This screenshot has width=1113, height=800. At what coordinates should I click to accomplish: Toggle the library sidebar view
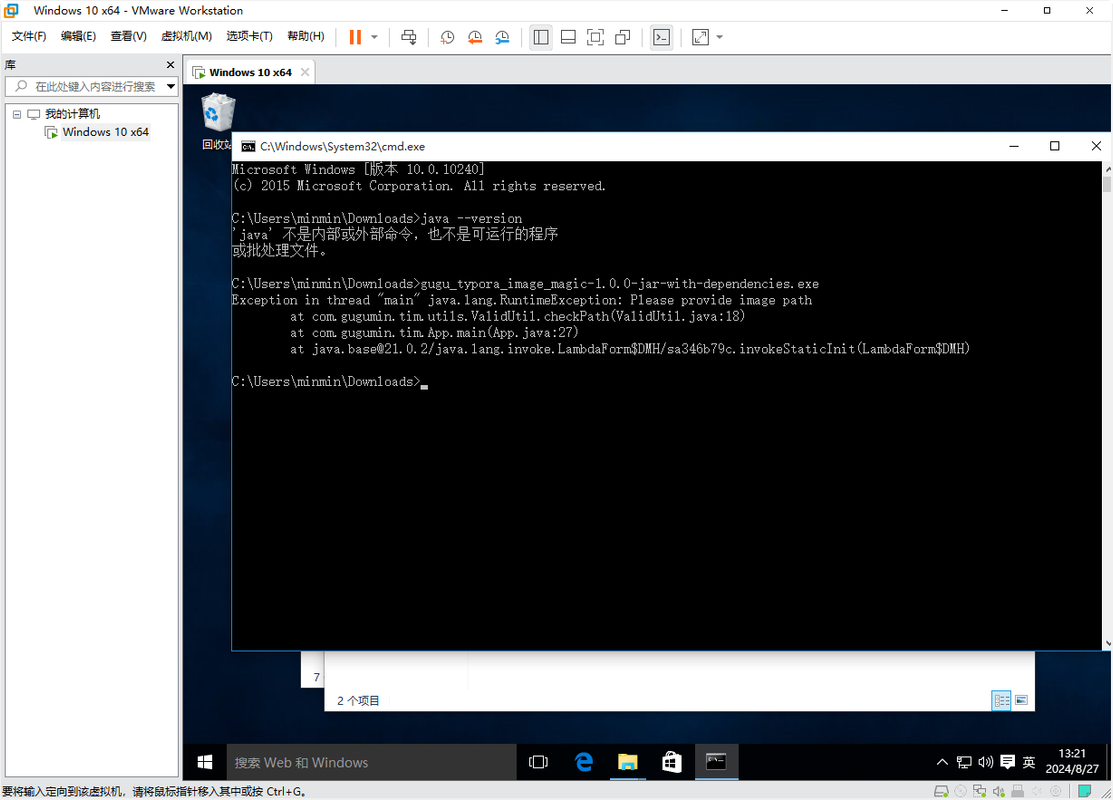541,37
